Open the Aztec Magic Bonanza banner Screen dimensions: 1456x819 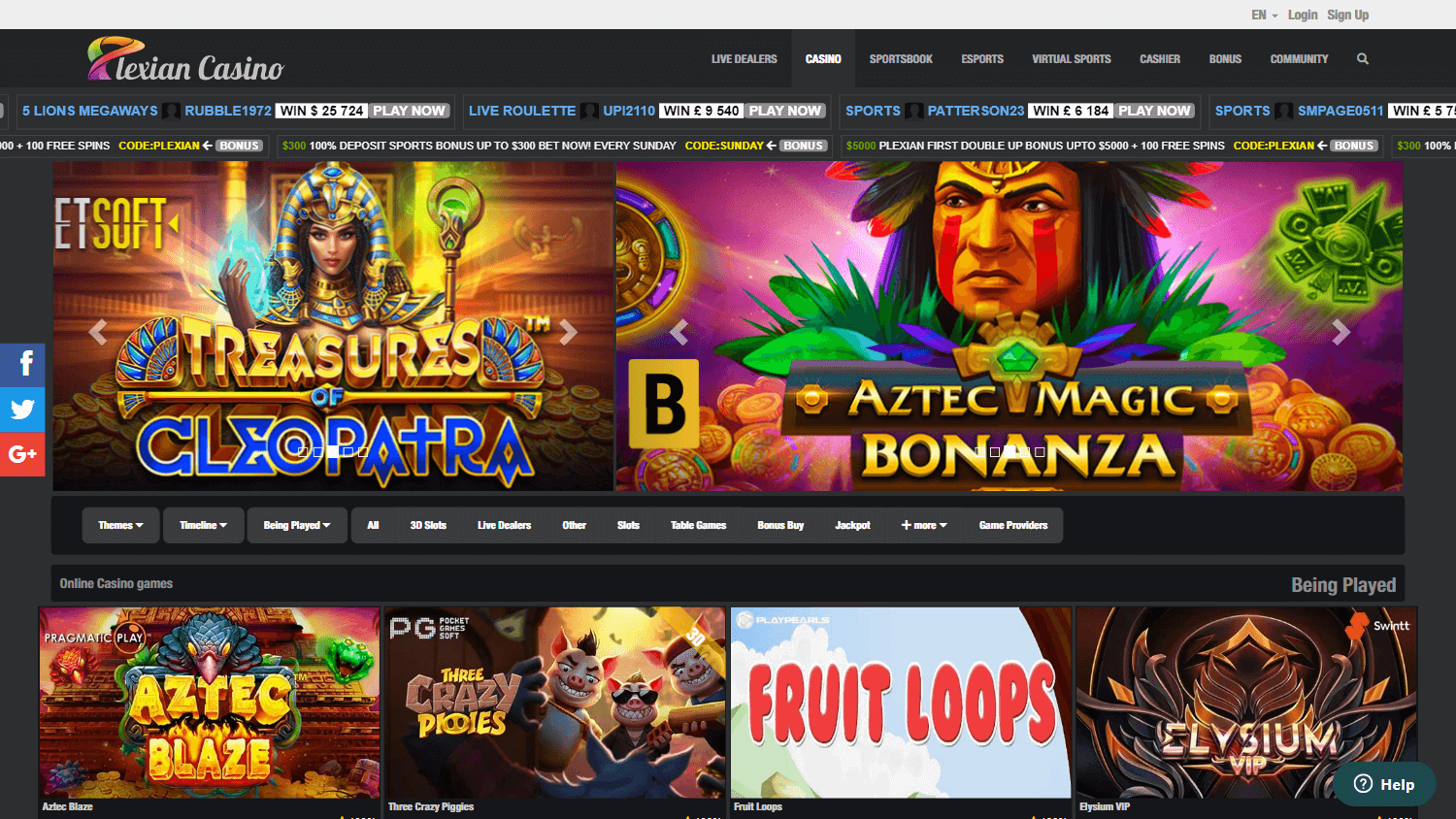pyautogui.click(x=1009, y=326)
